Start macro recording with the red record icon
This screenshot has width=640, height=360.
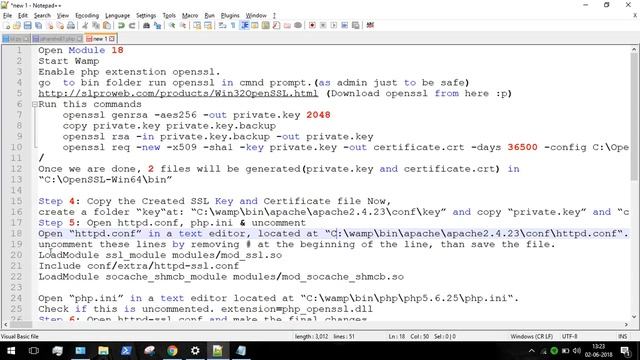pyautogui.click(x=312, y=25)
